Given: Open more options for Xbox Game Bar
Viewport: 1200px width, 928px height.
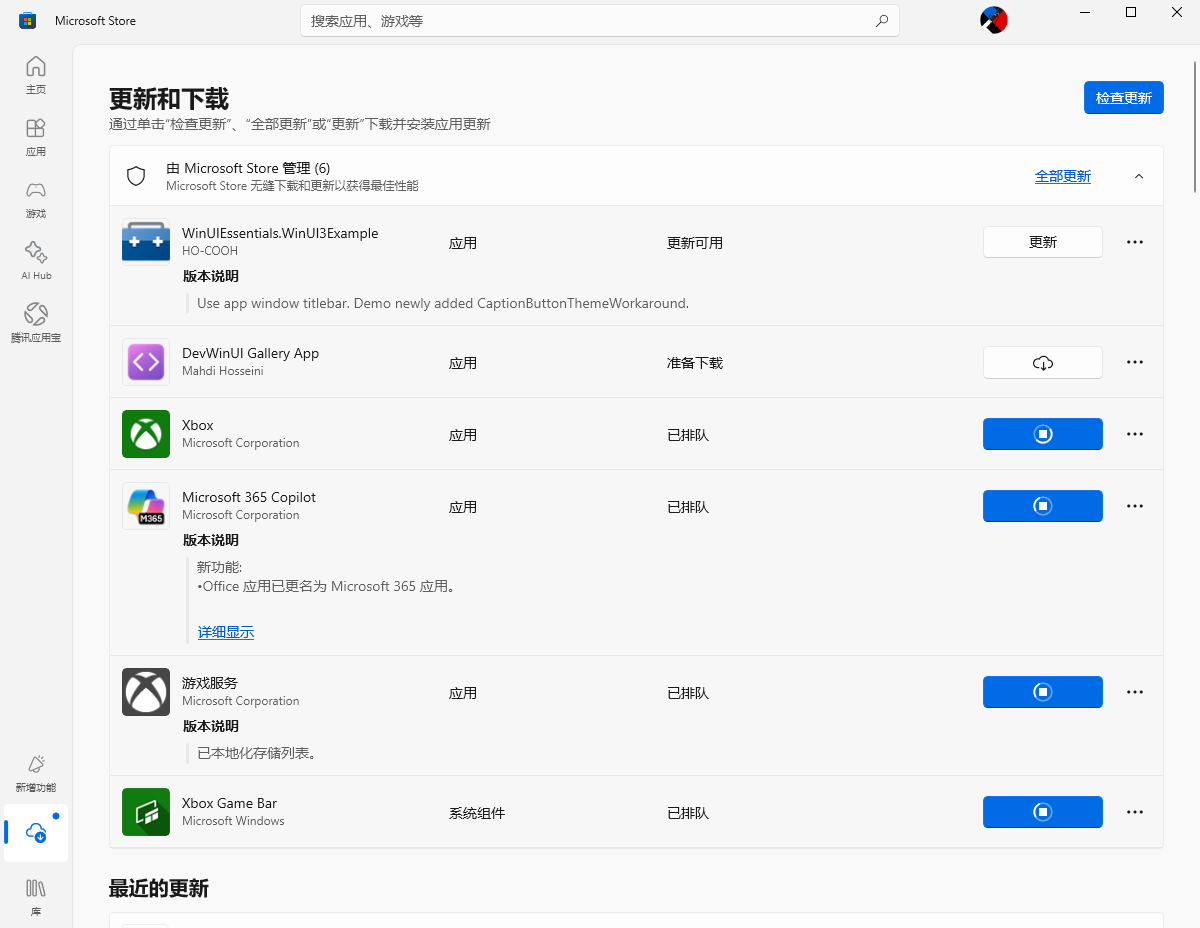Looking at the screenshot, I should click(1135, 812).
